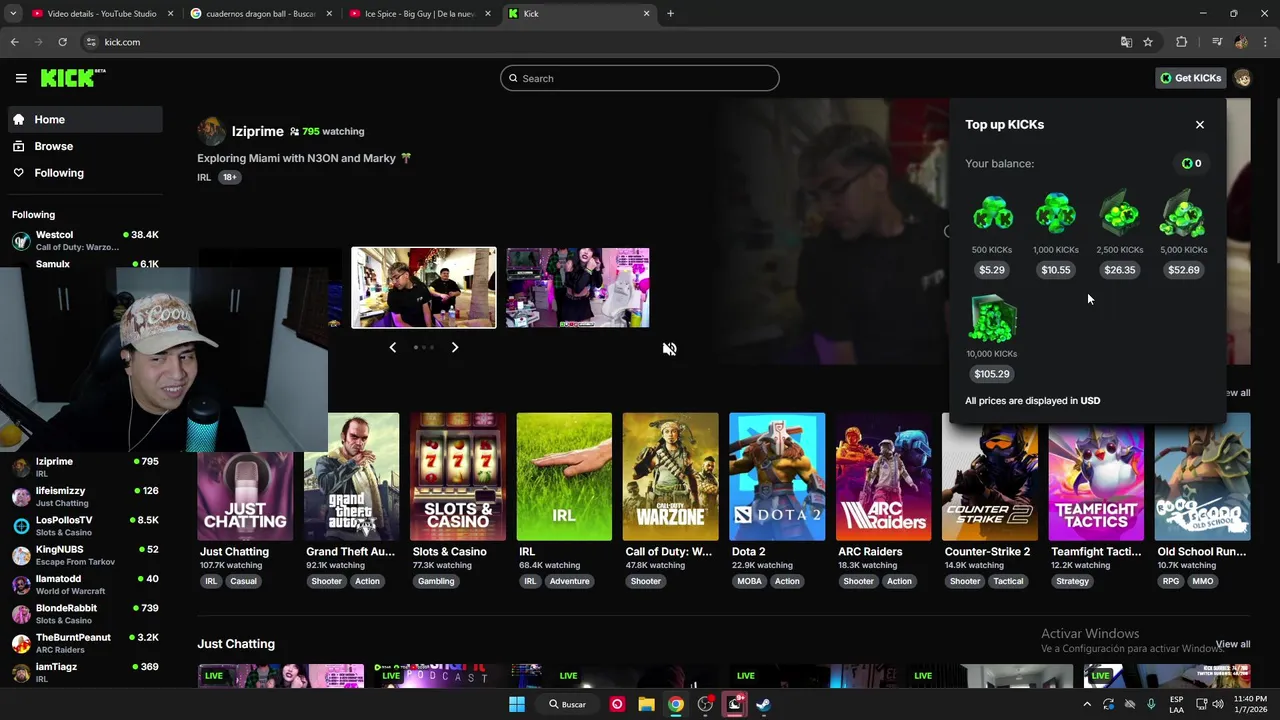The width and height of the screenshot is (1280, 720).
Task: Open Westcol channel in following list
Action: (x=85, y=240)
